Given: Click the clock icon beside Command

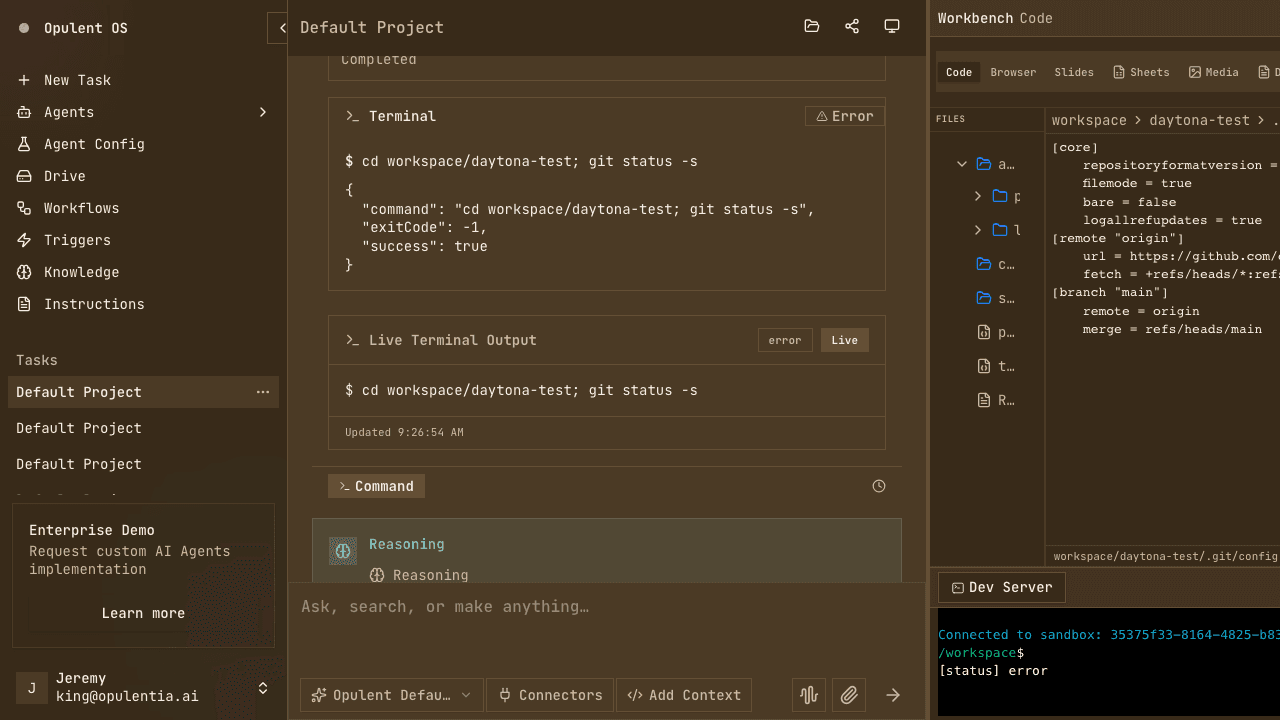Looking at the screenshot, I should pyautogui.click(x=878, y=486).
